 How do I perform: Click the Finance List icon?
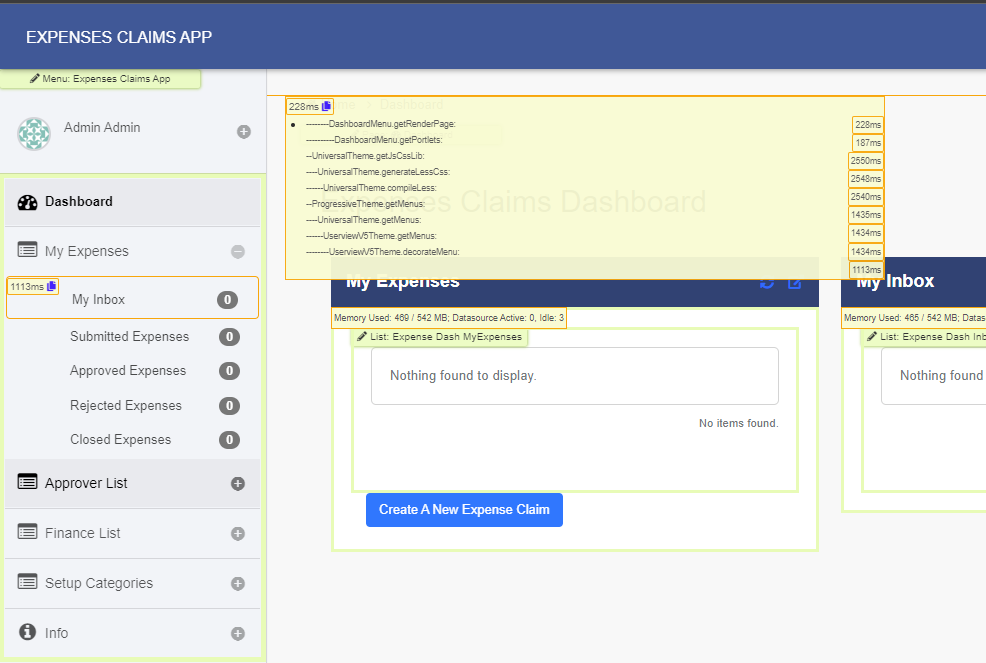coord(27,532)
